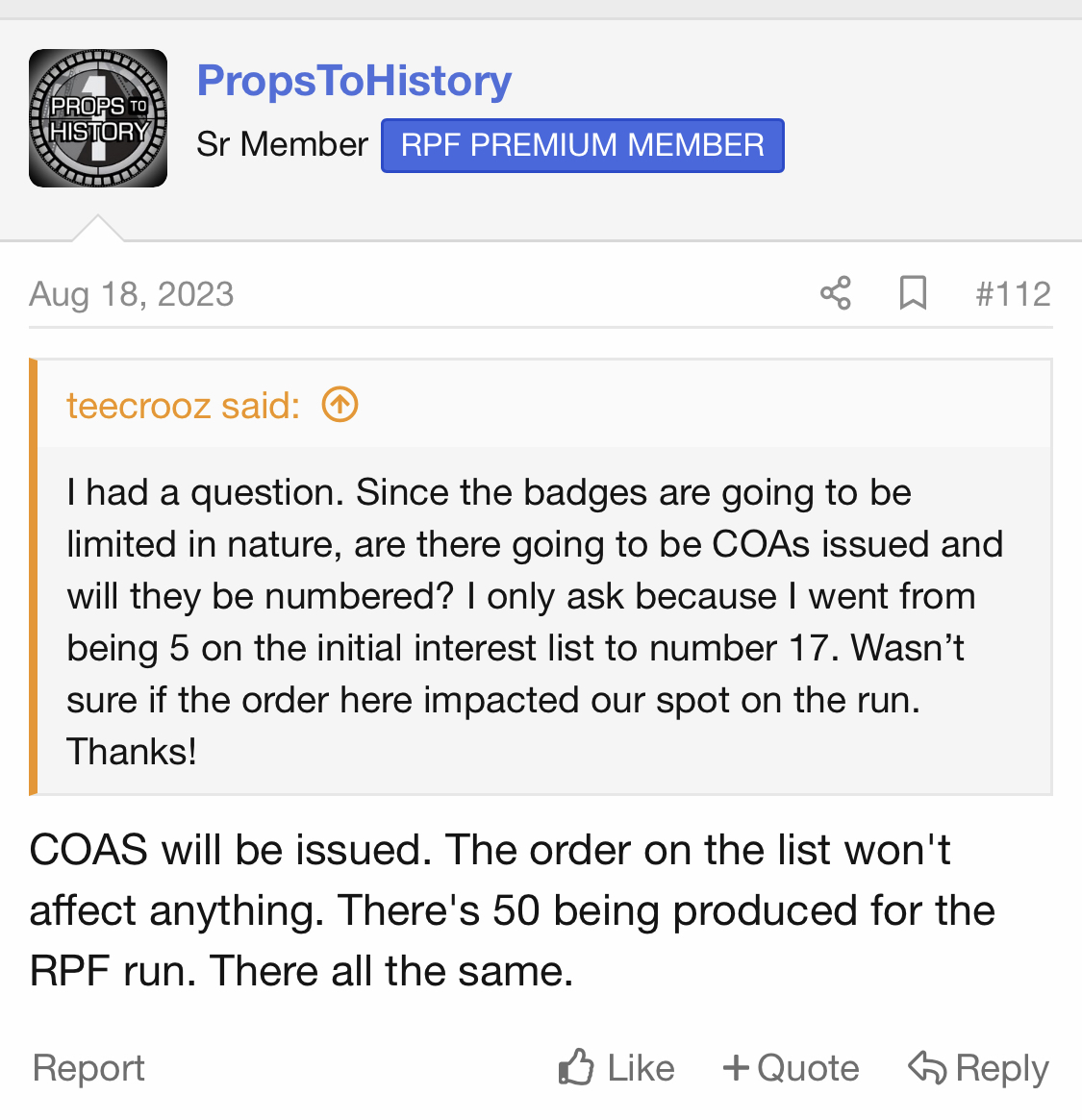Screen dimensions: 1082x1120
Task: Jump to teecrooz's original post via up-arrow icon
Action: click(x=340, y=405)
